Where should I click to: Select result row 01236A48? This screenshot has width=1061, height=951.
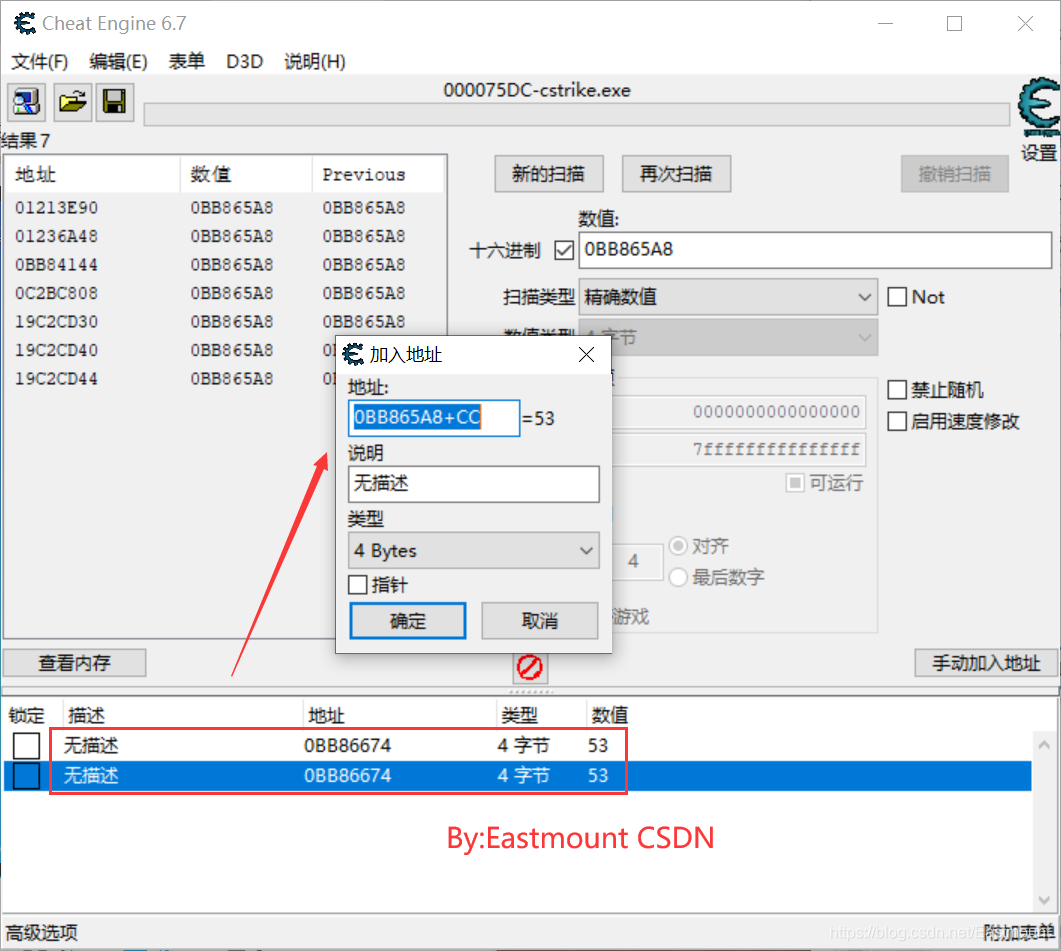point(224,236)
